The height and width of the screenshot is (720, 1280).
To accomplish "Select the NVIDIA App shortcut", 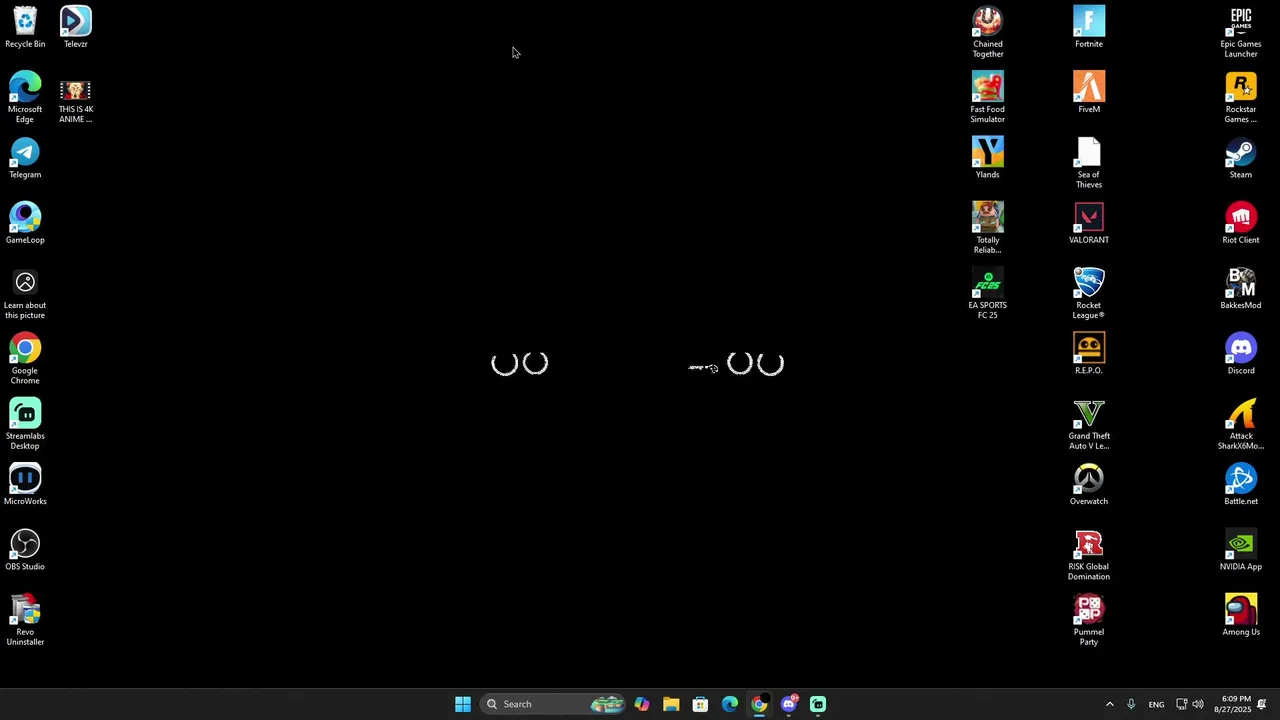I will (x=1241, y=550).
